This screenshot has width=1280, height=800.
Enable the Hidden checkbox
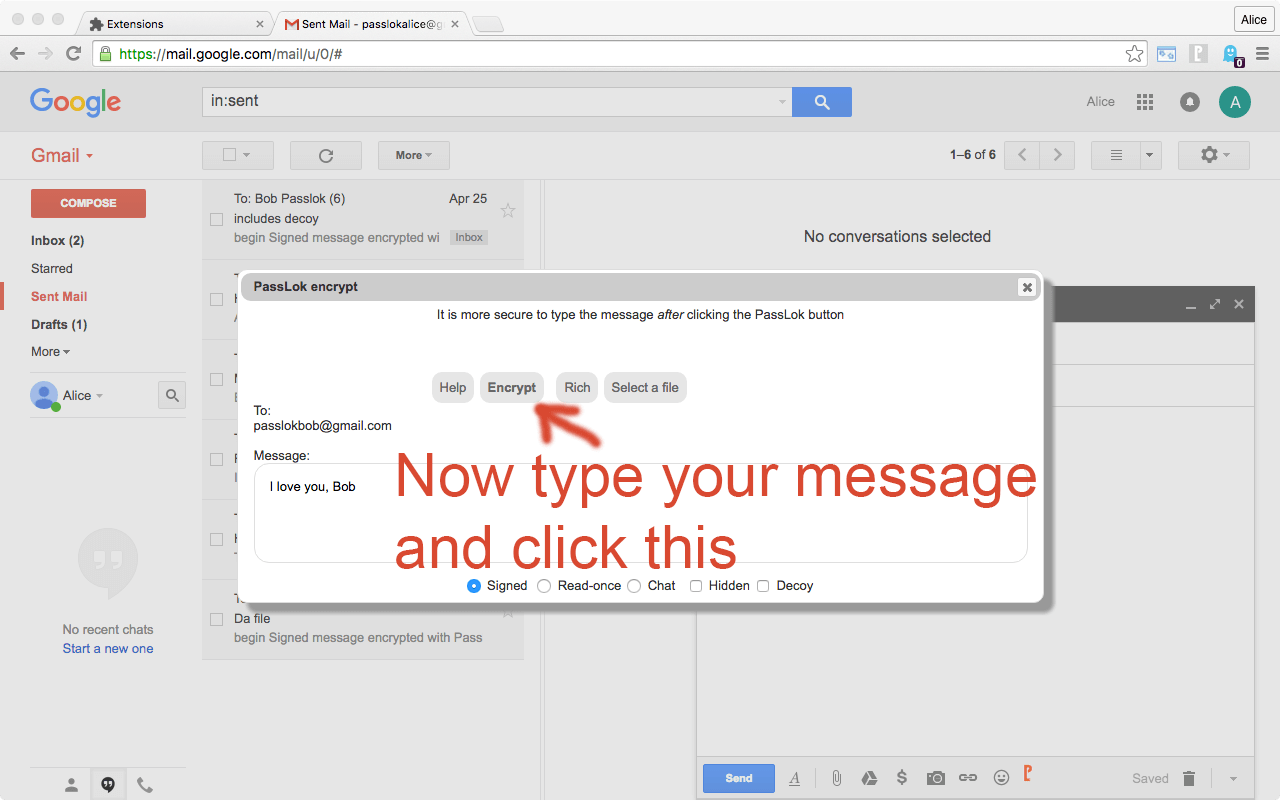pos(696,586)
